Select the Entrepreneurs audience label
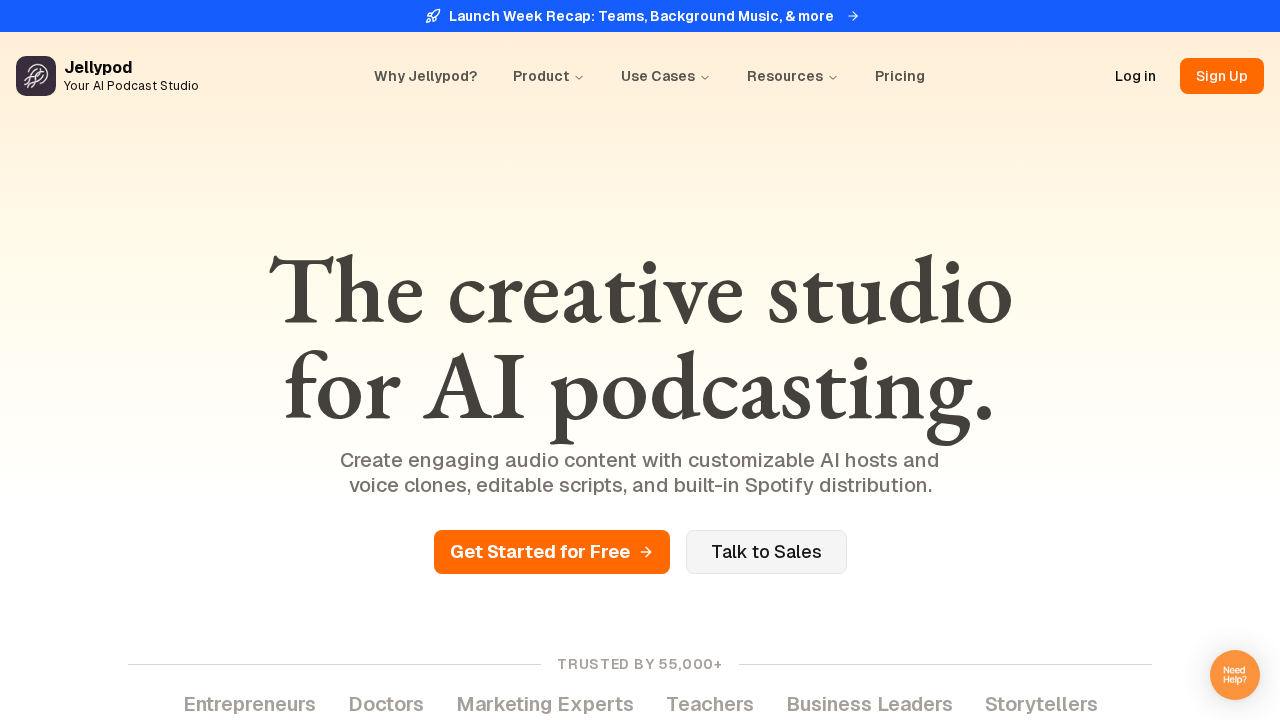The width and height of the screenshot is (1280, 720). point(249,704)
